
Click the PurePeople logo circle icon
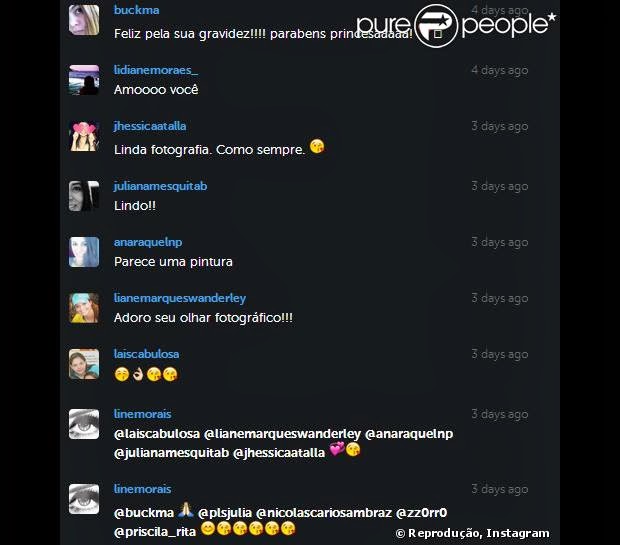436,26
